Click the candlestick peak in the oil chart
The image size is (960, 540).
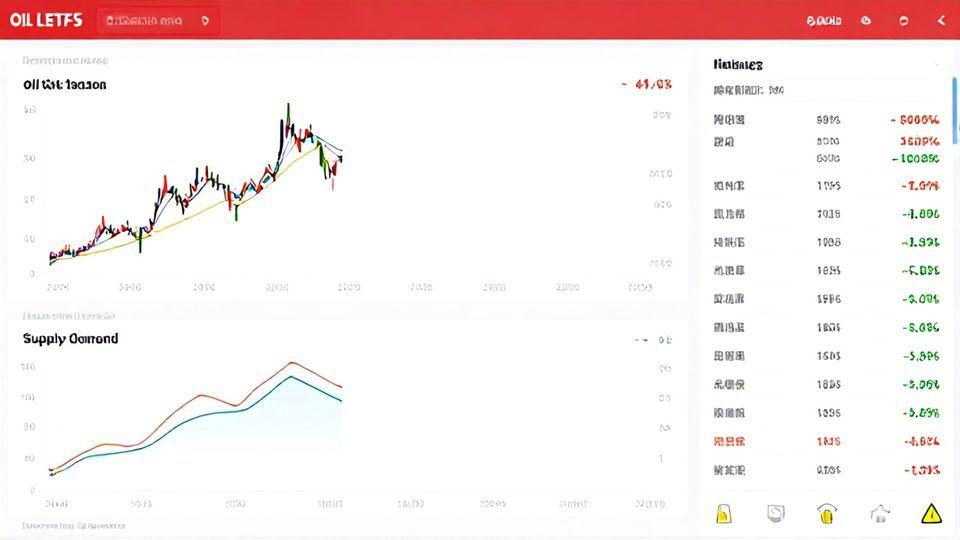288,112
